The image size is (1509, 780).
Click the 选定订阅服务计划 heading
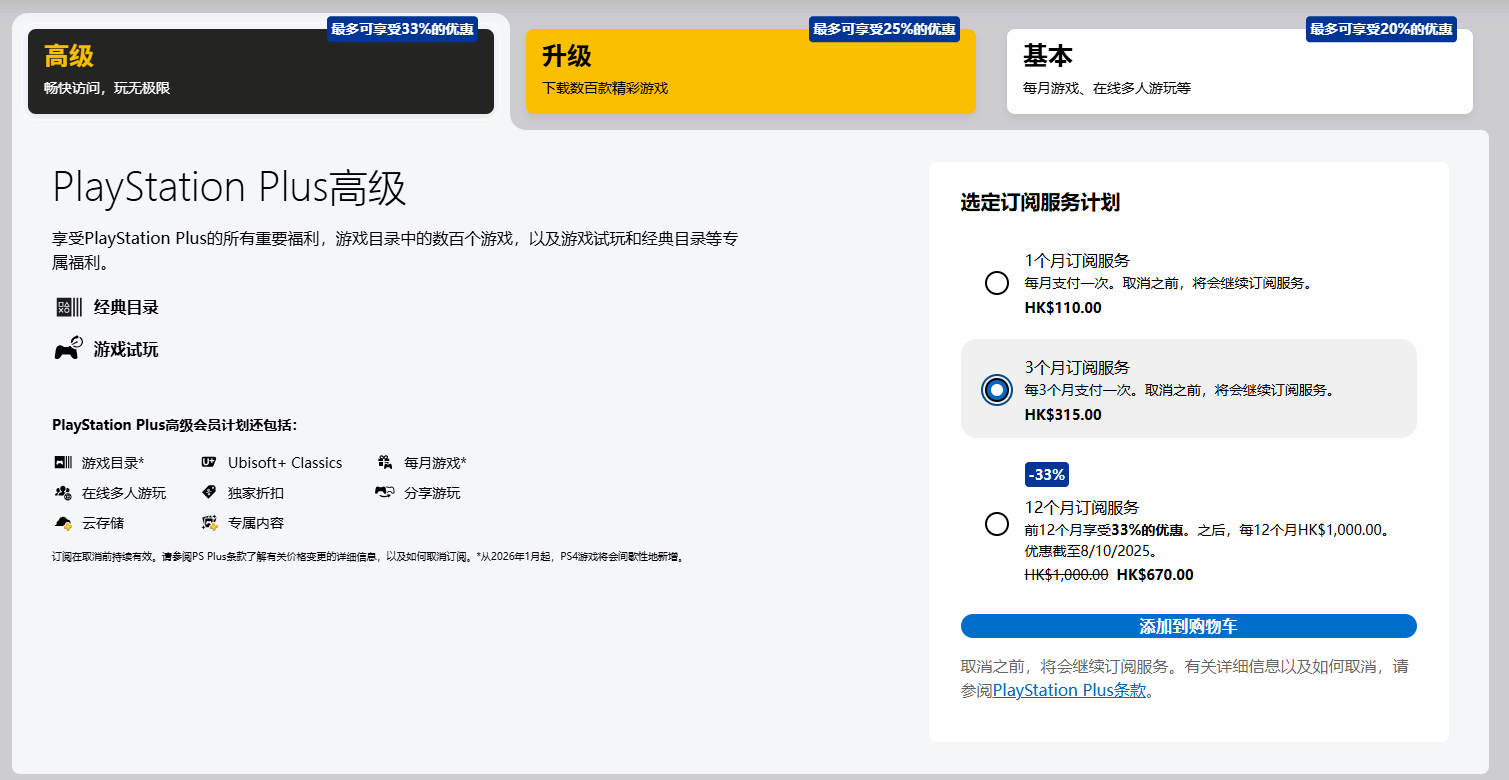point(1040,202)
